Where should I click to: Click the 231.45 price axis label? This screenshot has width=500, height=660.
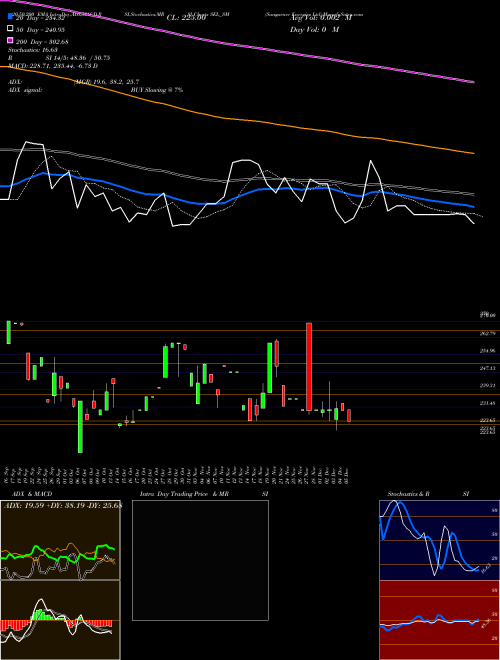tap(489, 403)
